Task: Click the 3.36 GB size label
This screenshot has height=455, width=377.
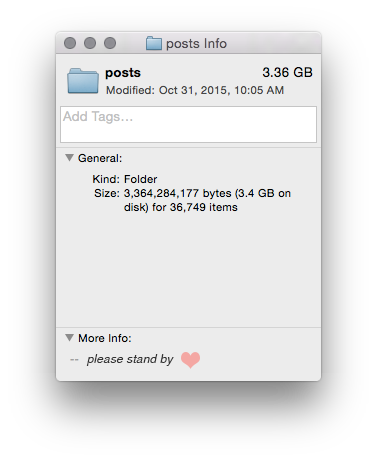Action: pos(287,72)
